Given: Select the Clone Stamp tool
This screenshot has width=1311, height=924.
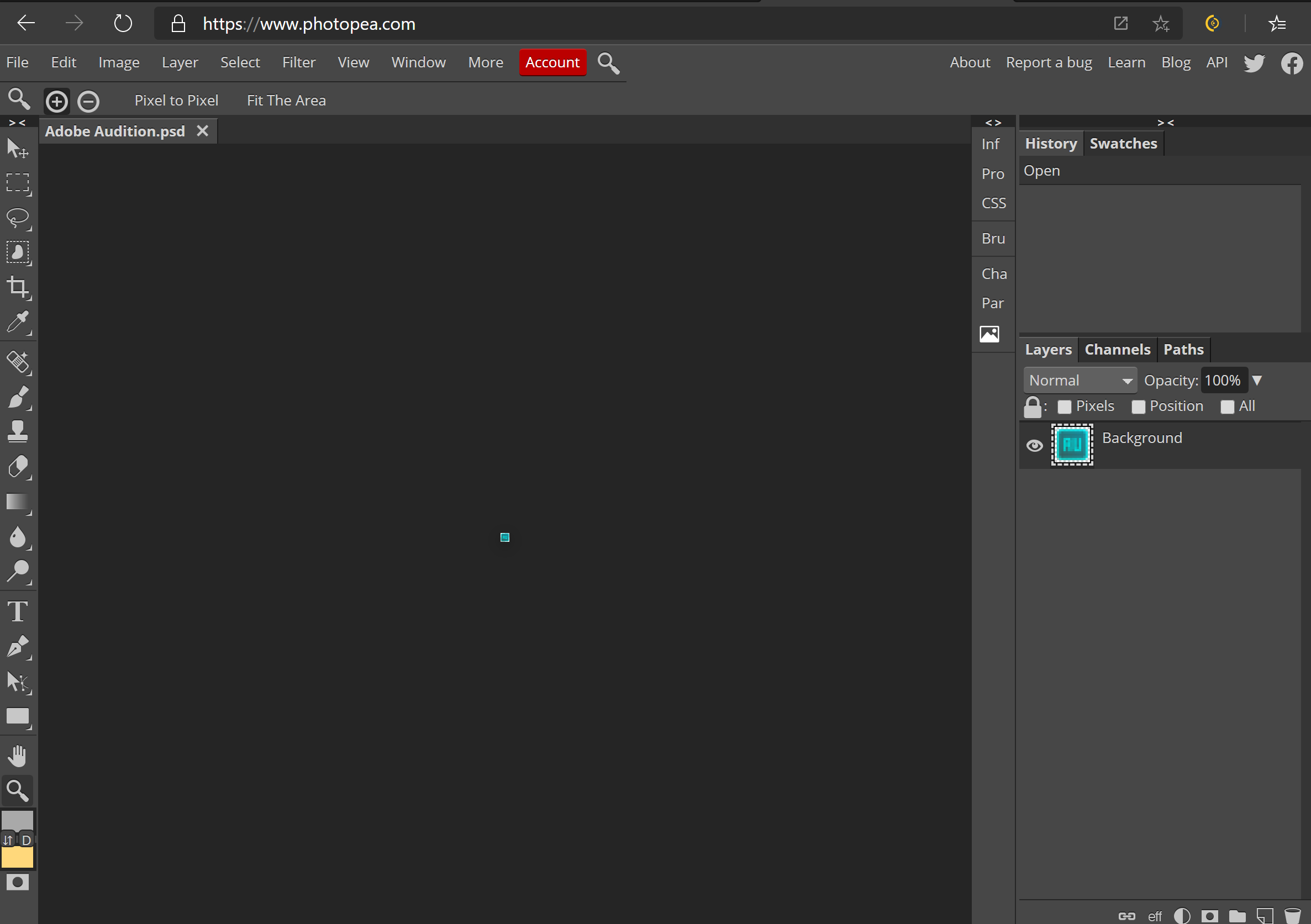Looking at the screenshot, I should [x=18, y=431].
